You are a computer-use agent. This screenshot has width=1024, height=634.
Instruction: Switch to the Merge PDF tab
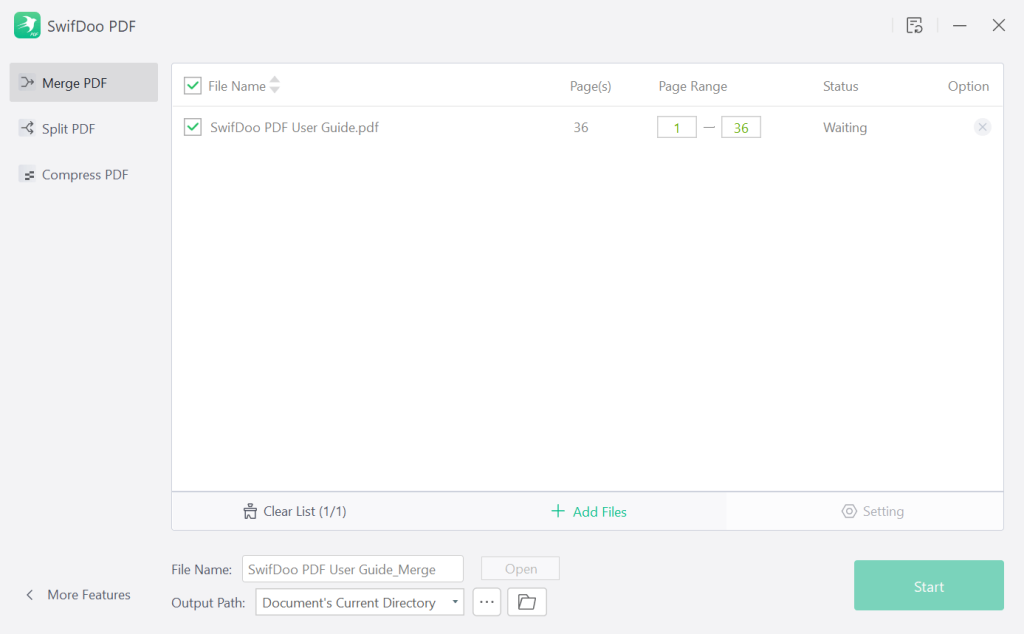point(84,82)
